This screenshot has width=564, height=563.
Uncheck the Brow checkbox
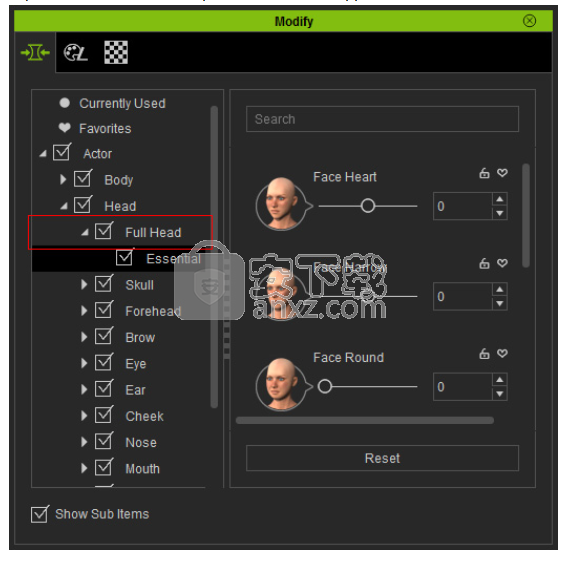(104, 336)
